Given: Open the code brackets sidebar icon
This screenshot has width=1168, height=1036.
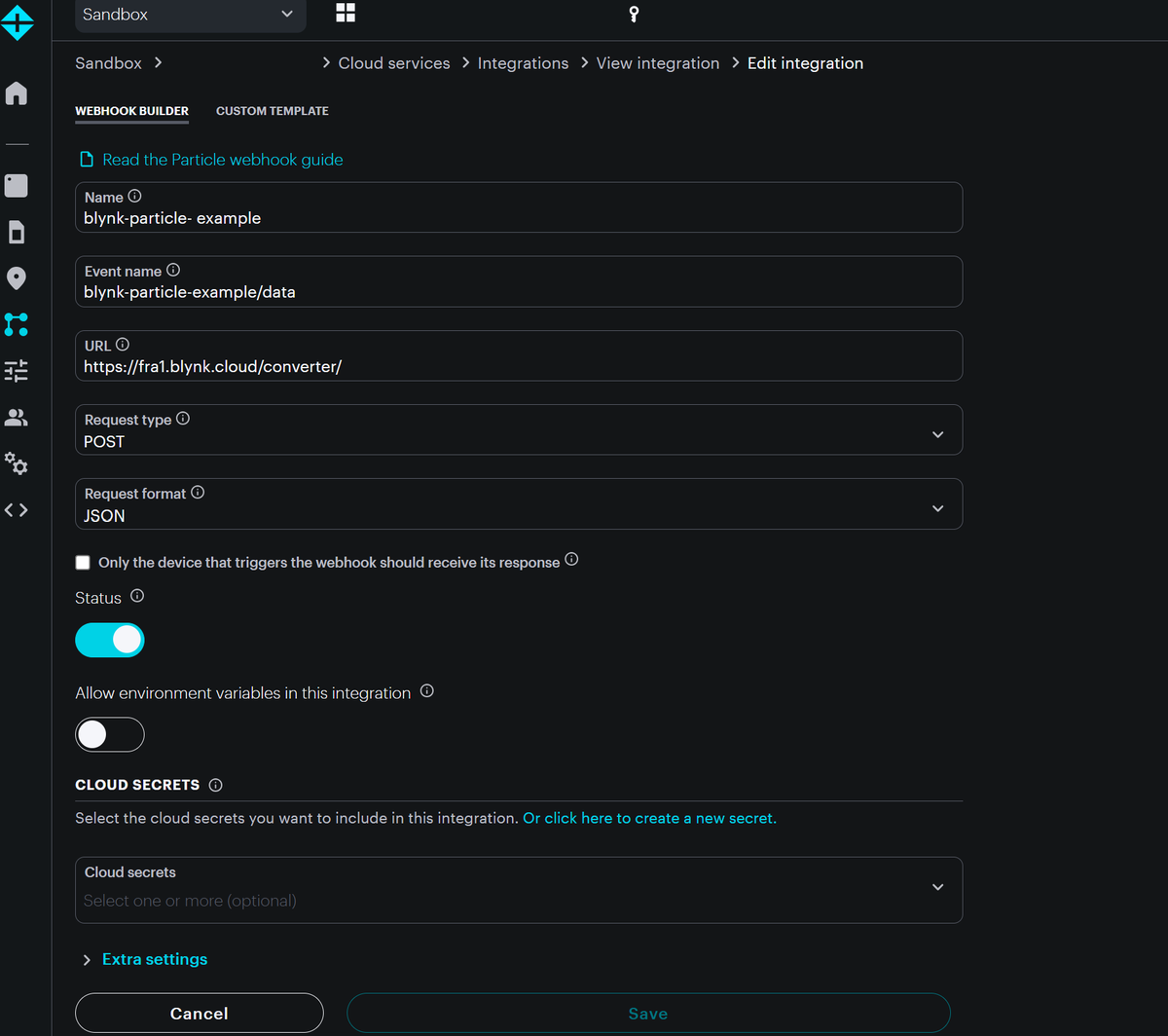Looking at the screenshot, I should coord(17,509).
